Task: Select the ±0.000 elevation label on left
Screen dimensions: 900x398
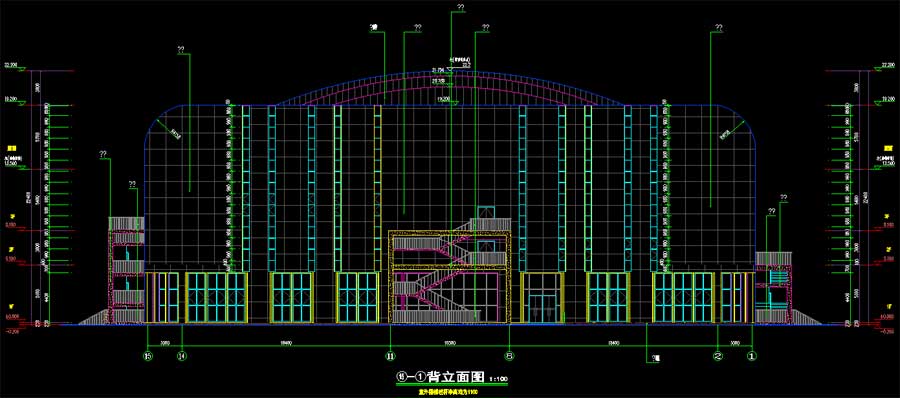Action: (x=13, y=316)
